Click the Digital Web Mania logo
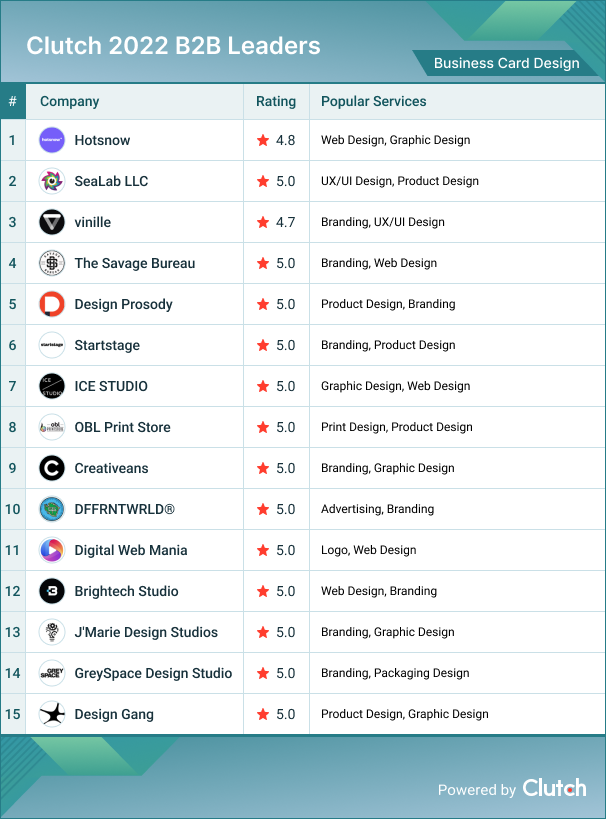The height and width of the screenshot is (819, 606). [52, 550]
